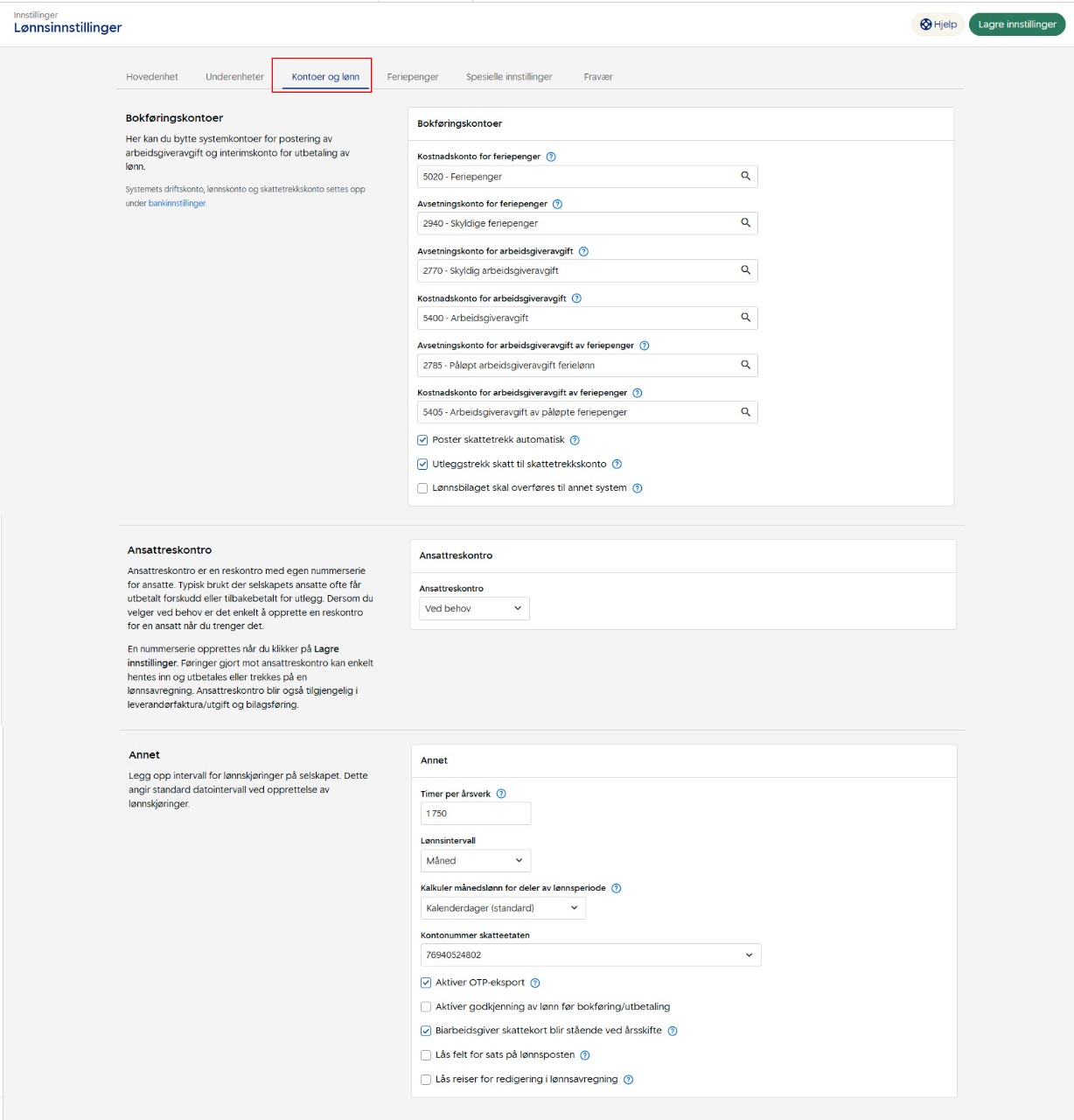
Task: Switch to the Feriepenger tab
Action: click(x=413, y=77)
